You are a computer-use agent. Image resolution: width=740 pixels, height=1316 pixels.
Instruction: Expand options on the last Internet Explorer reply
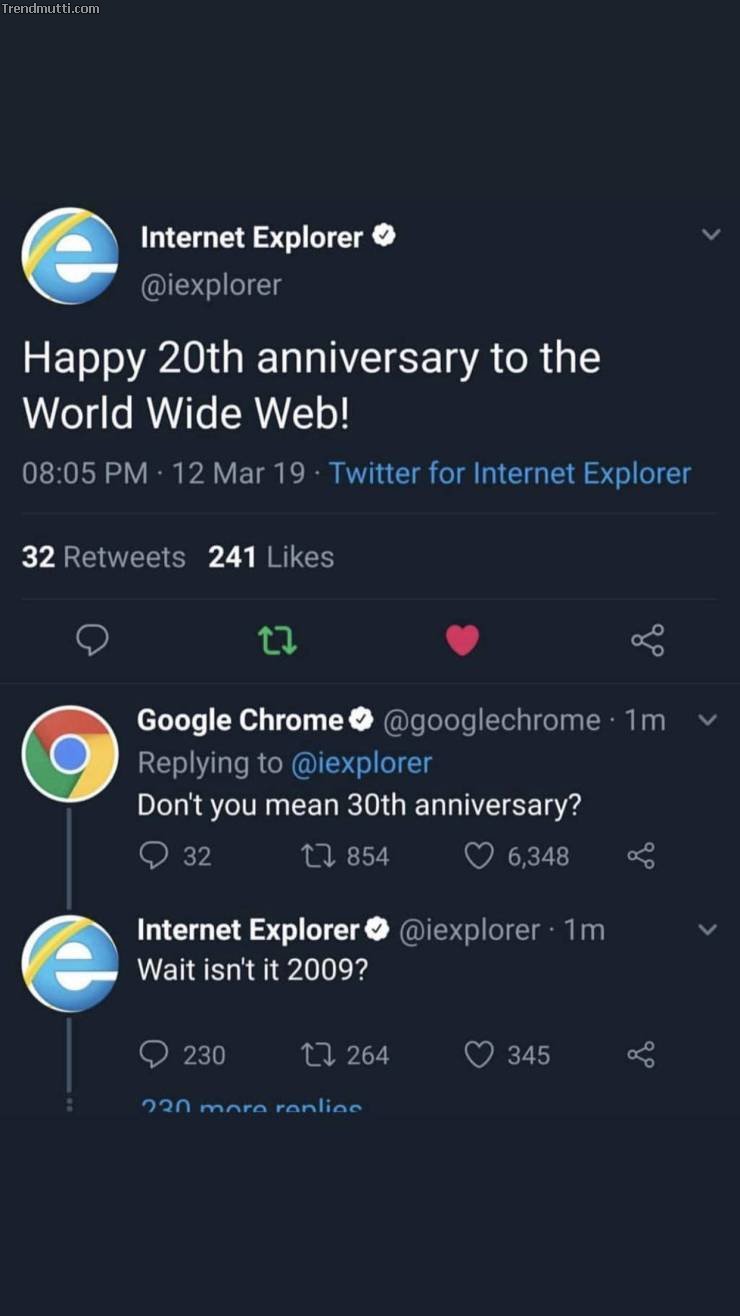tap(707, 930)
